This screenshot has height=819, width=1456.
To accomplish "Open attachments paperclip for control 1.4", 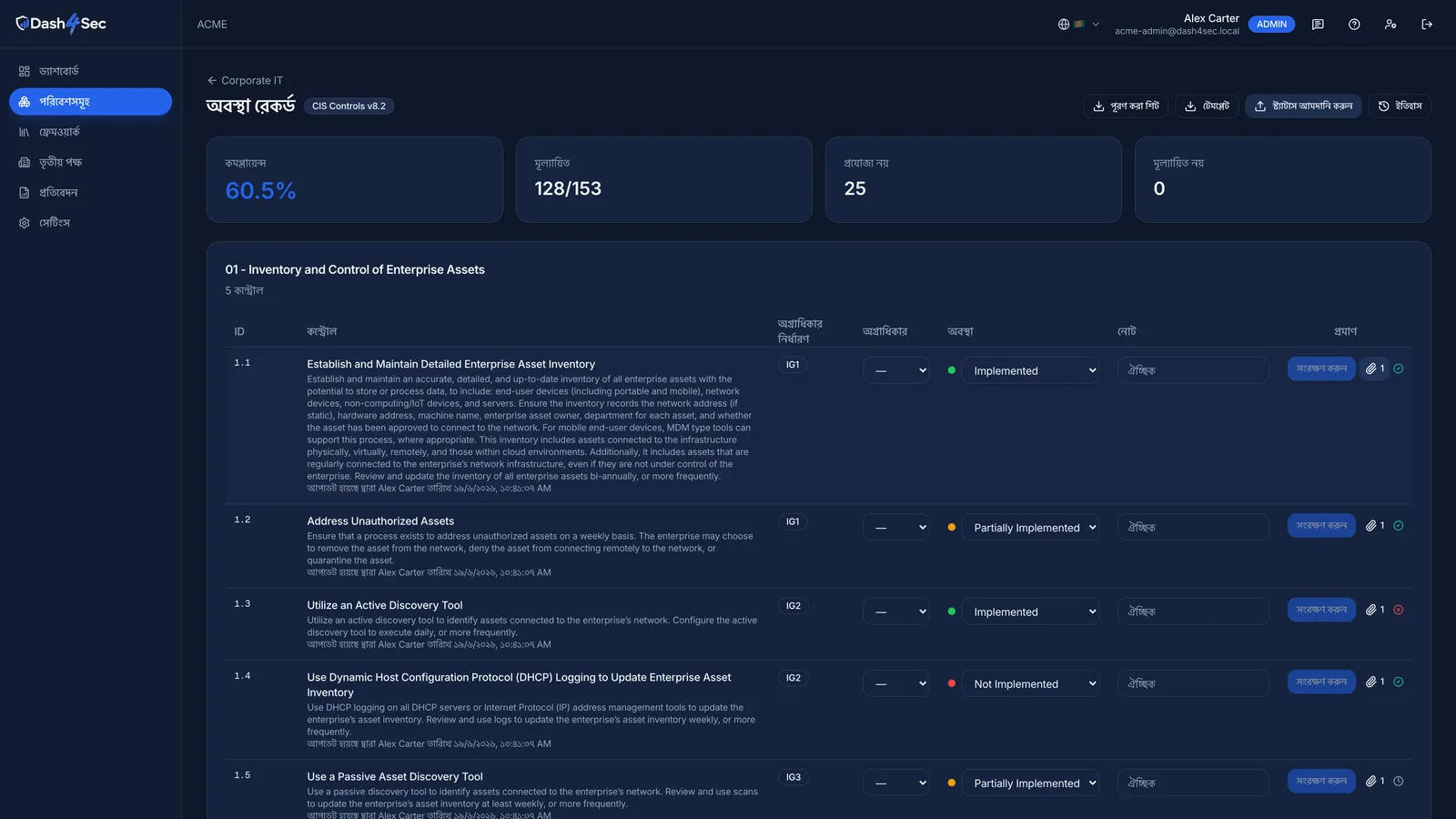I will click(x=1375, y=682).
